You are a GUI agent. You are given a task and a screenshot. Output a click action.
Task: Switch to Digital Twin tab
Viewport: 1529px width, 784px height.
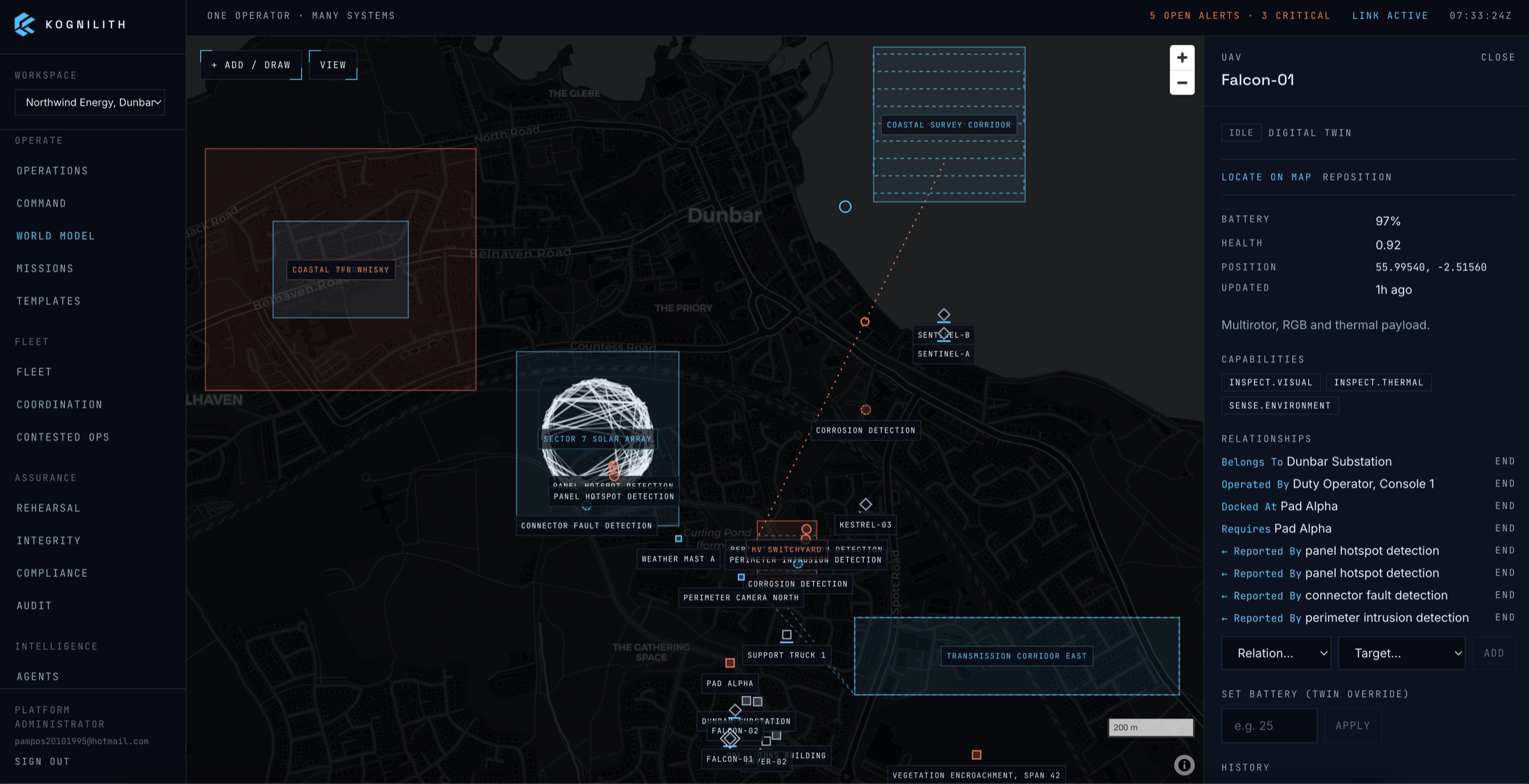coord(1310,132)
